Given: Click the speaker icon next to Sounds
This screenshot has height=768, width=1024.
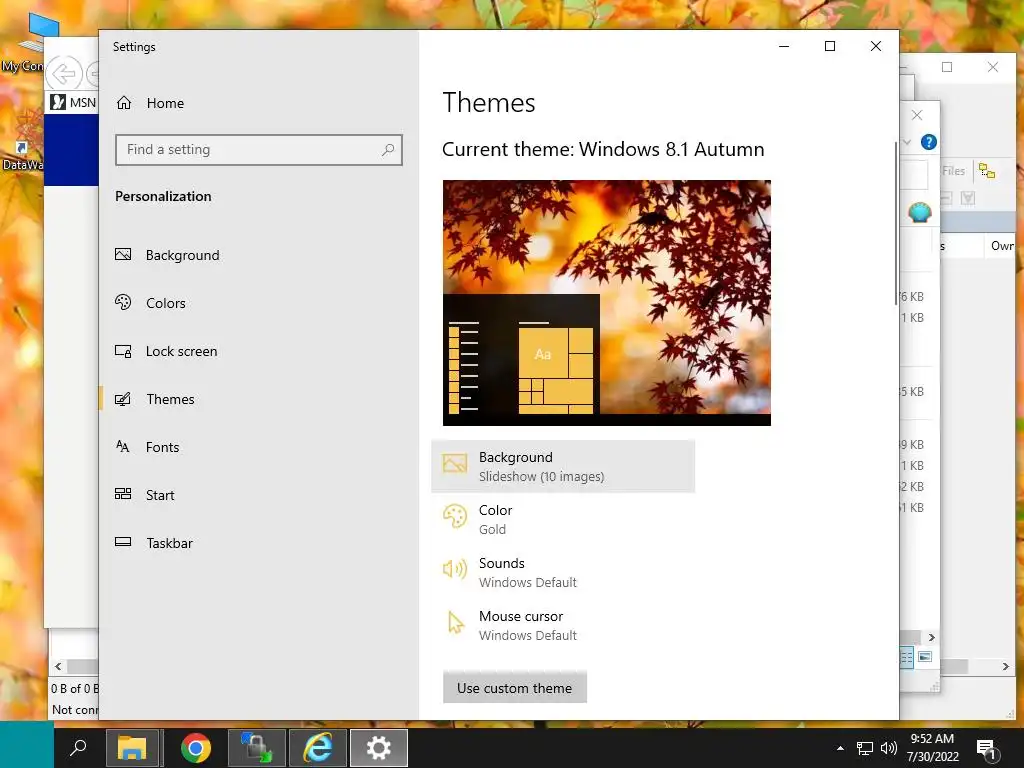Looking at the screenshot, I should [x=455, y=569].
